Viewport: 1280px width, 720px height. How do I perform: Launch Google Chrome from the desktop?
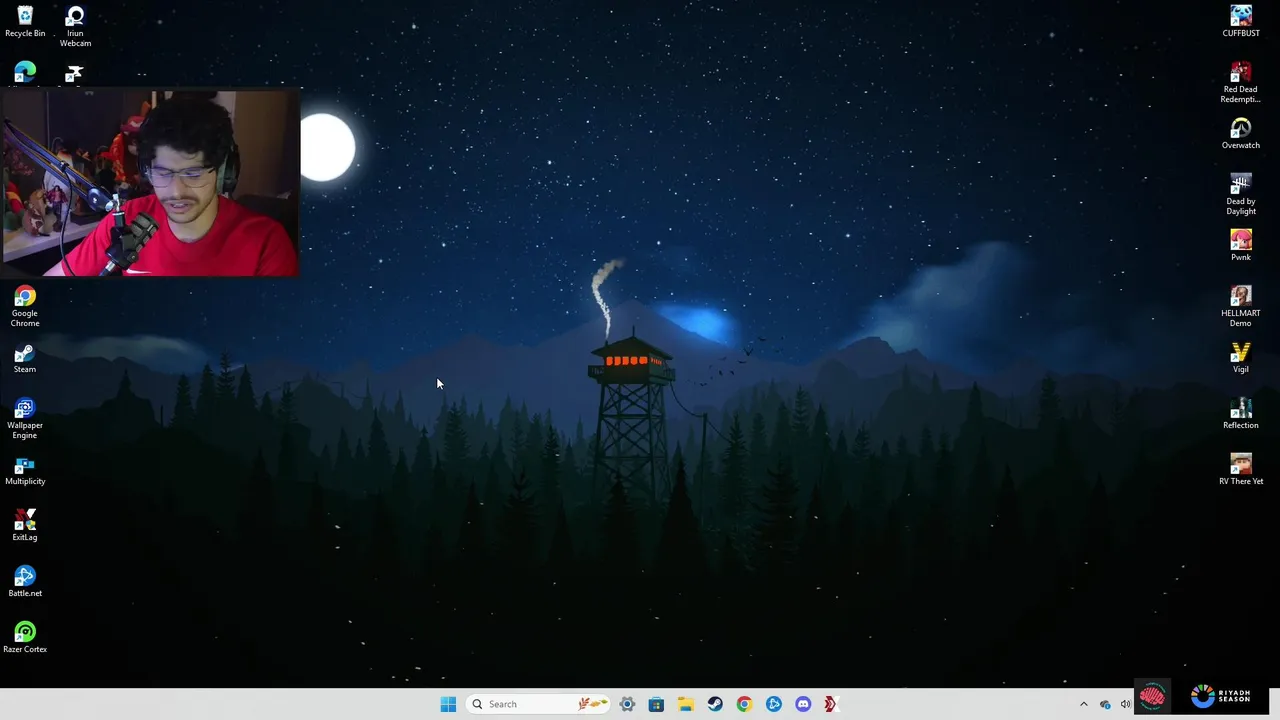[x=25, y=306]
